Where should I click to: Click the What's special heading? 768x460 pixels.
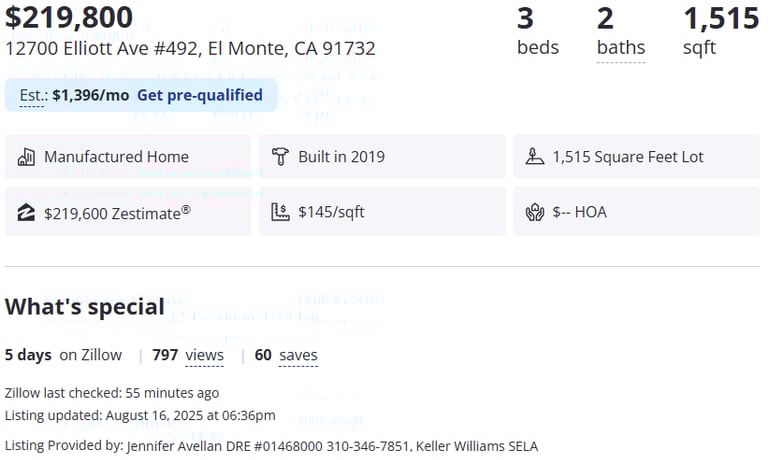pyautogui.click(x=85, y=307)
